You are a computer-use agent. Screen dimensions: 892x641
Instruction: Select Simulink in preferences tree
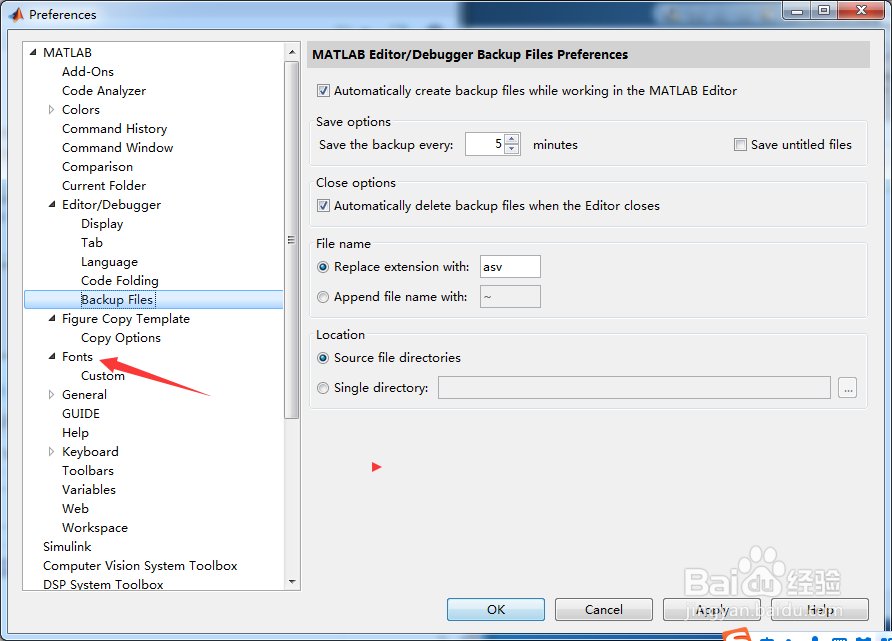point(67,547)
